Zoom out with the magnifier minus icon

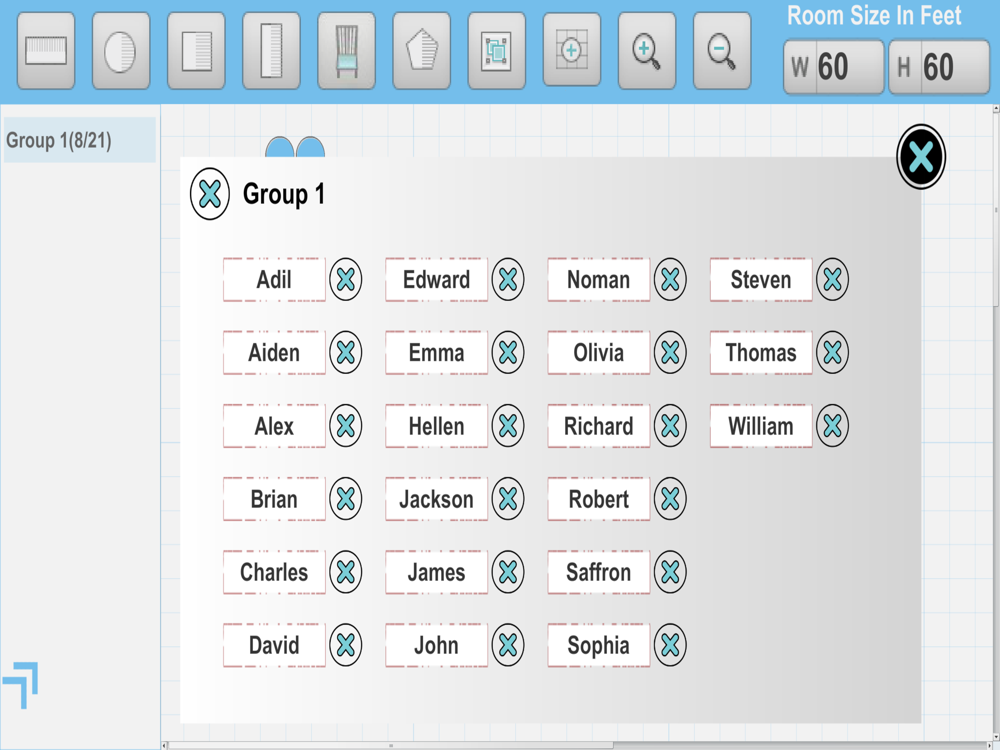(722, 50)
